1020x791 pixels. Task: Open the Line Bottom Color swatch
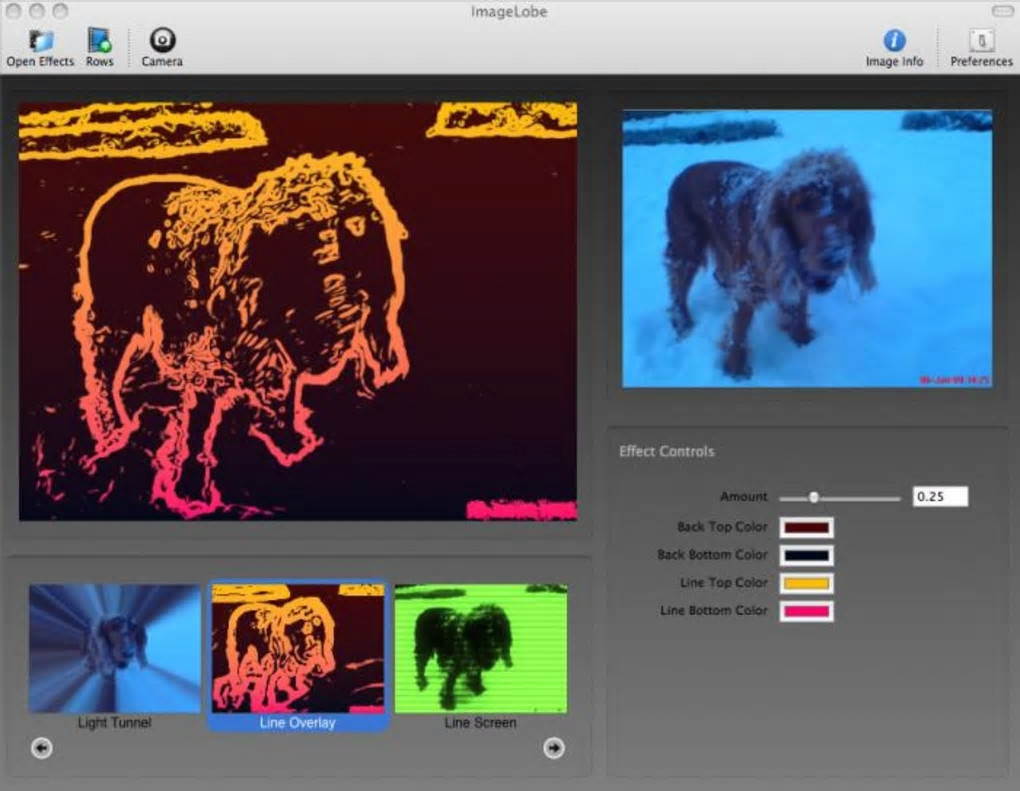tap(807, 611)
